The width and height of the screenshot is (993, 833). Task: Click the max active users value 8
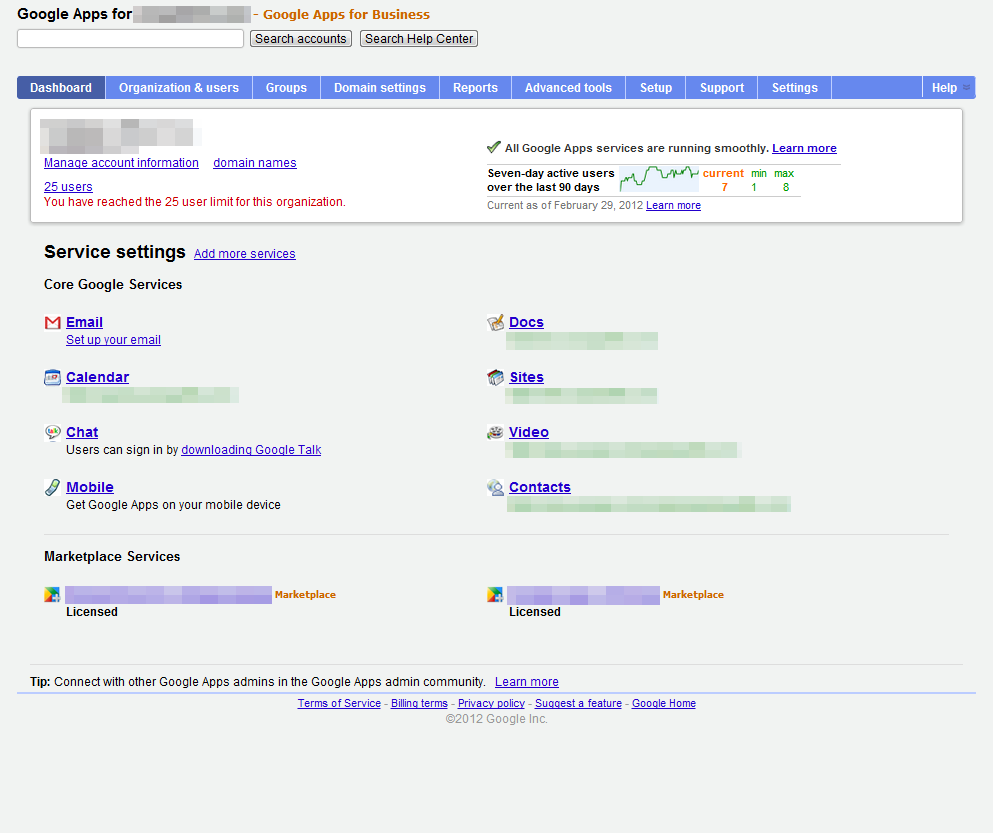786,188
